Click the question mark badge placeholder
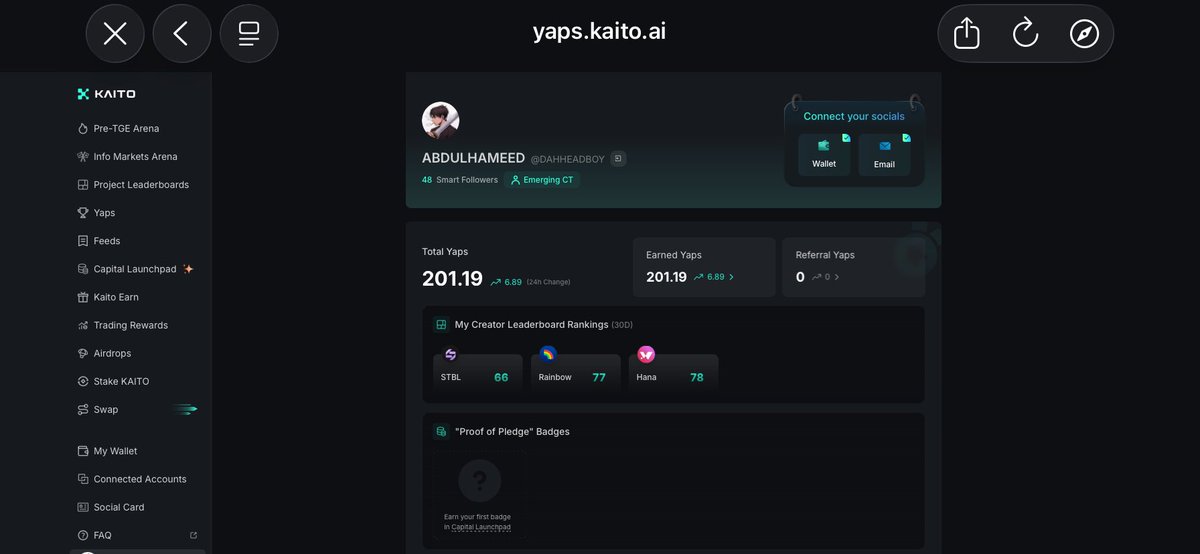Image resolution: width=1200 pixels, height=554 pixels. click(x=480, y=481)
